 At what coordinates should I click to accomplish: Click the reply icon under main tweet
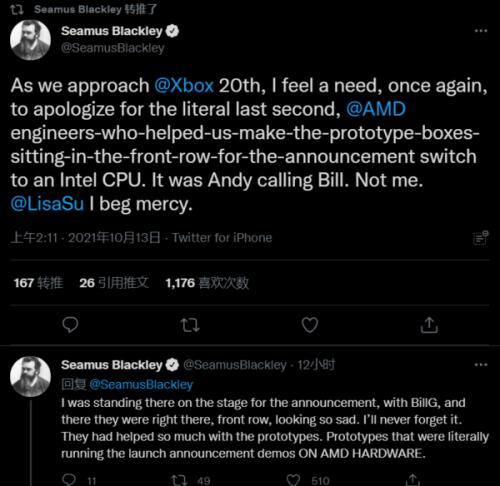[70, 325]
